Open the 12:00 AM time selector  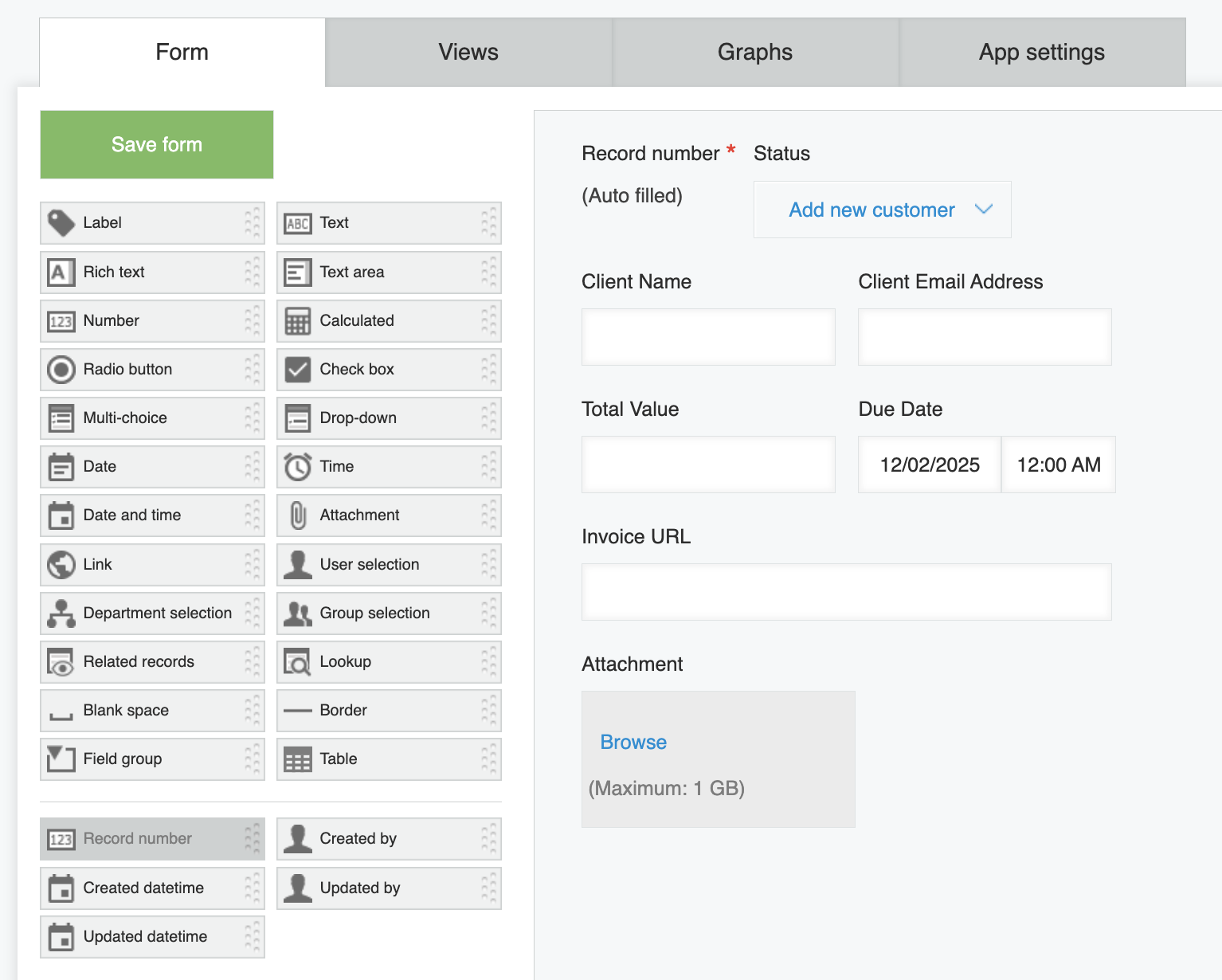click(1059, 464)
